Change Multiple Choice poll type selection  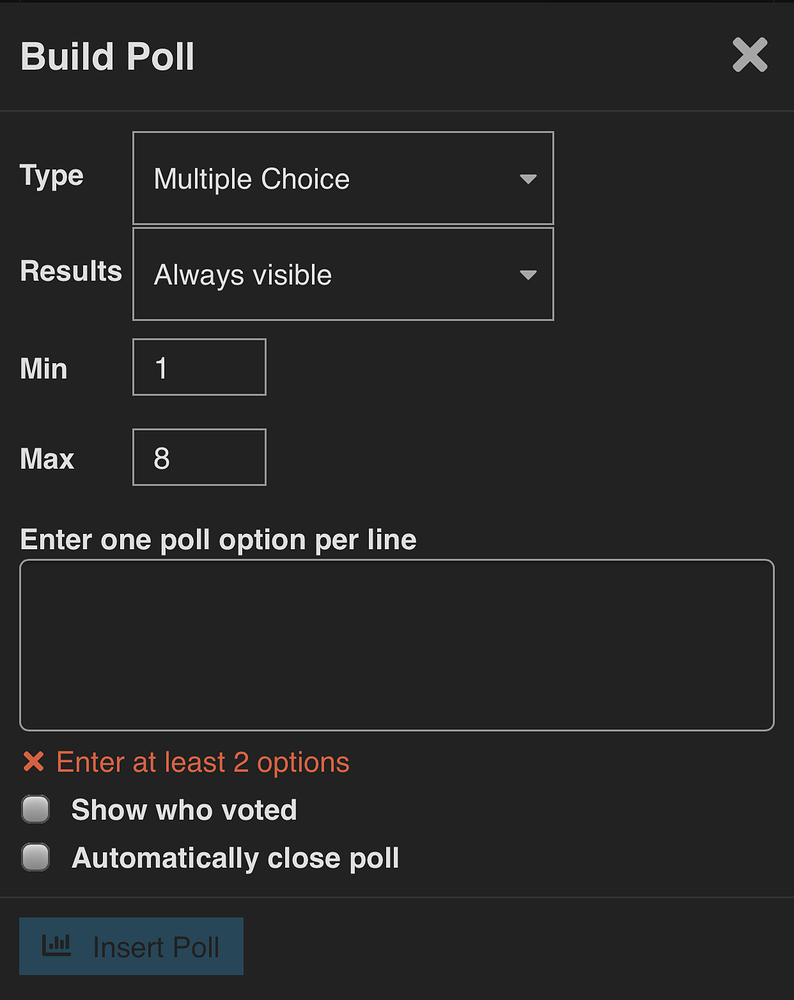pos(343,178)
